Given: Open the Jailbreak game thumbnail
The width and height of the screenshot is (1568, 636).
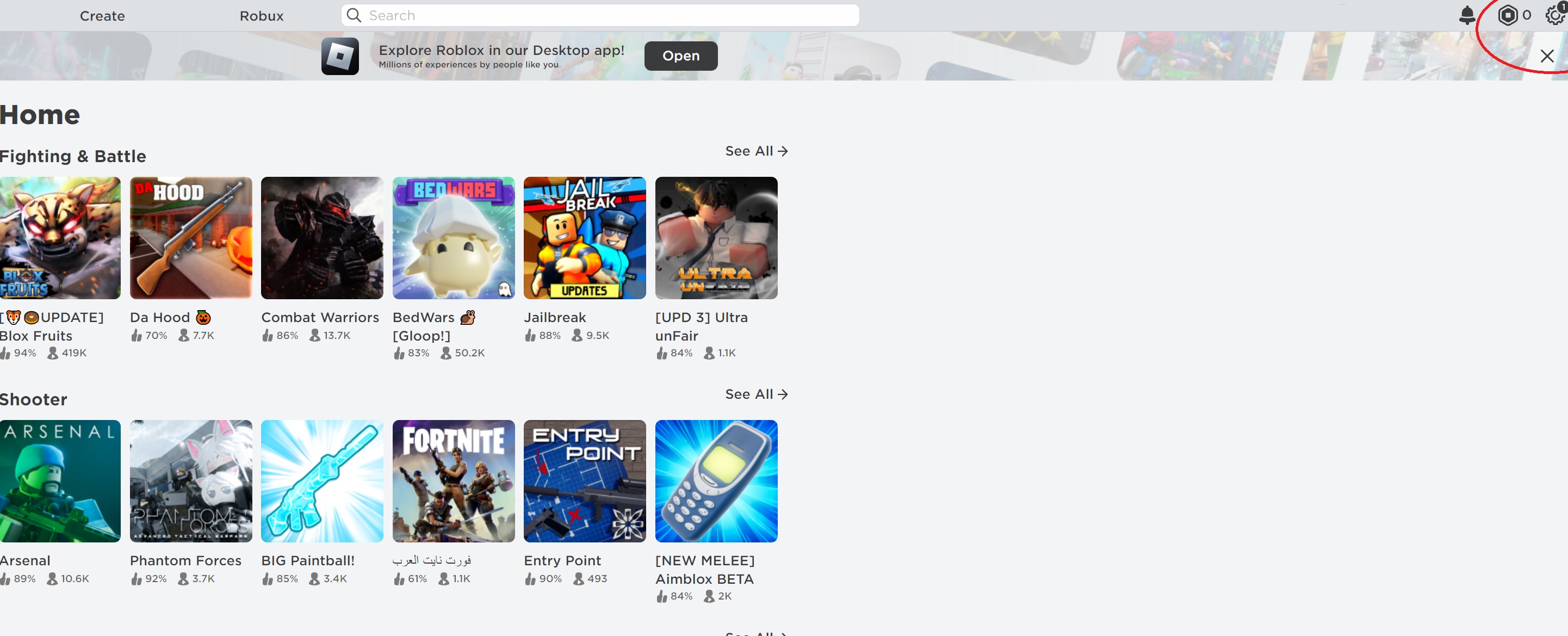Looking at the screenshot, I should tap(584, 238).
